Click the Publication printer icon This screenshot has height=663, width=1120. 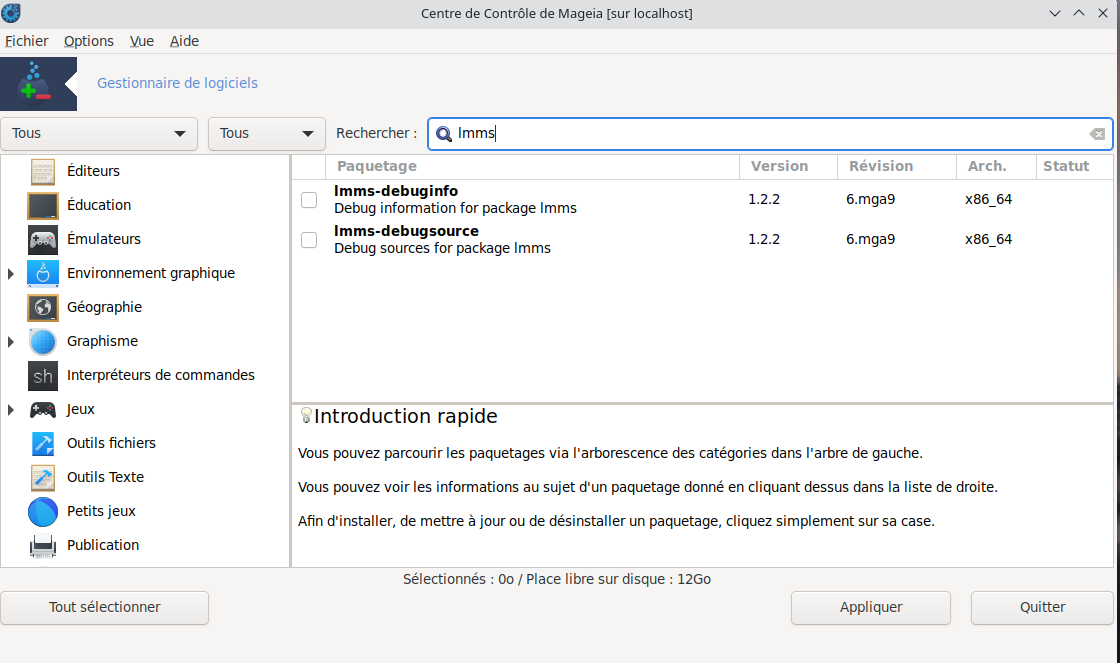[x=43, y=545]
